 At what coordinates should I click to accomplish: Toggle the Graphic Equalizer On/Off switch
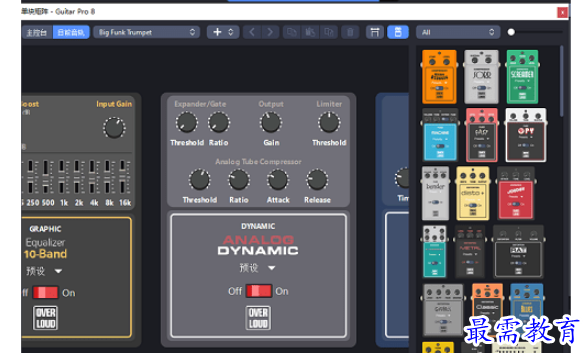click(x=45, y=293)
